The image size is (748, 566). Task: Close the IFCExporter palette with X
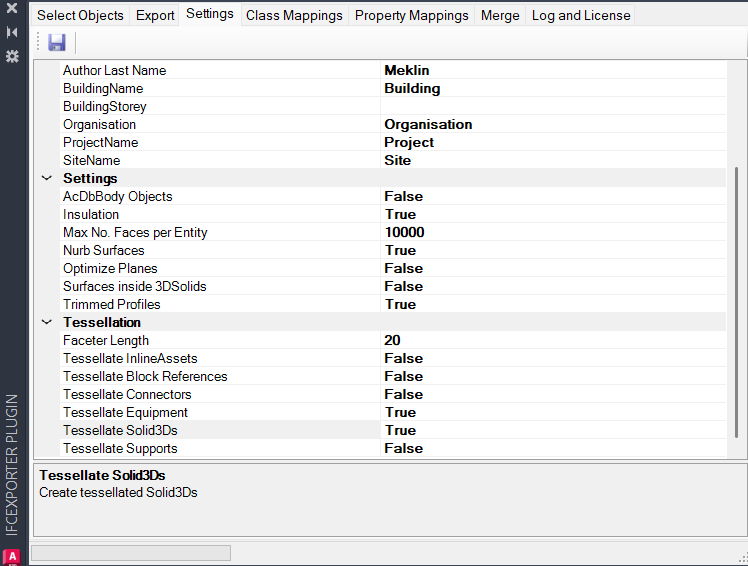point(12,8)
